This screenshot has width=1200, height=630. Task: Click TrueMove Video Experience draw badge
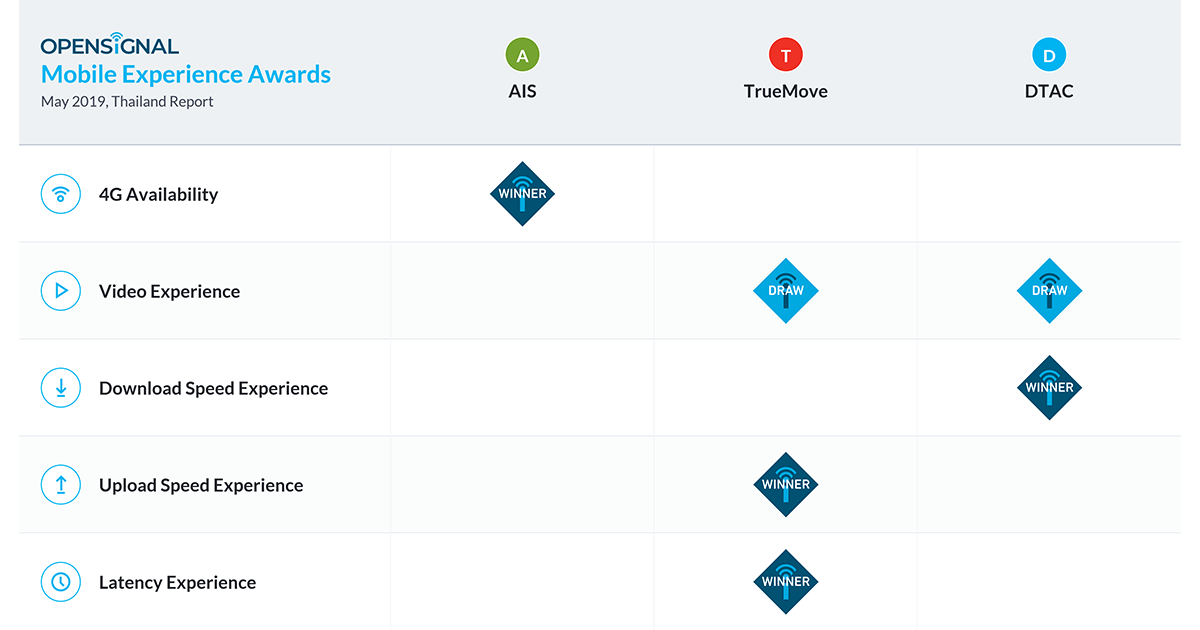(x=786, y=291)
